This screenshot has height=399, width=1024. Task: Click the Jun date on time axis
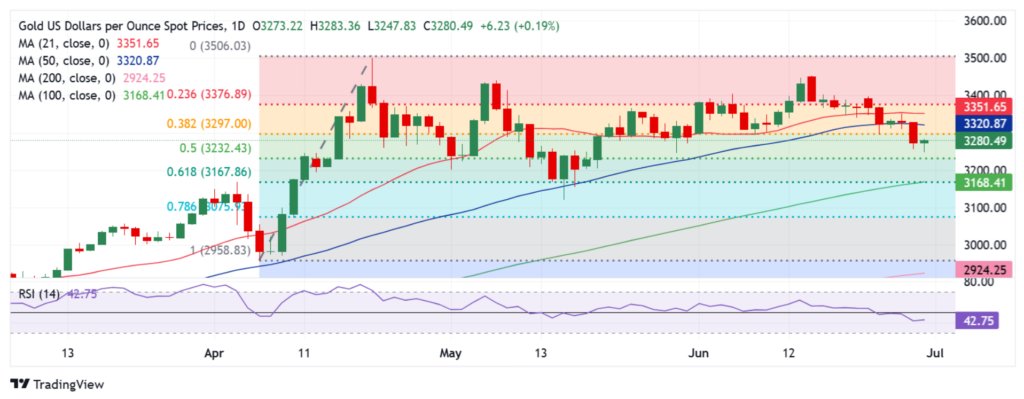(699, 353)
